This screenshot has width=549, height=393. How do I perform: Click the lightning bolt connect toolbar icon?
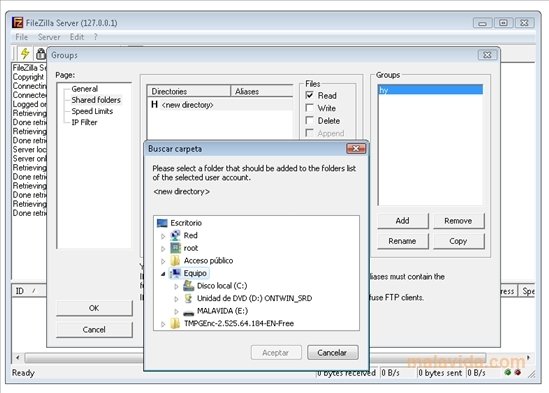(25, 54)
